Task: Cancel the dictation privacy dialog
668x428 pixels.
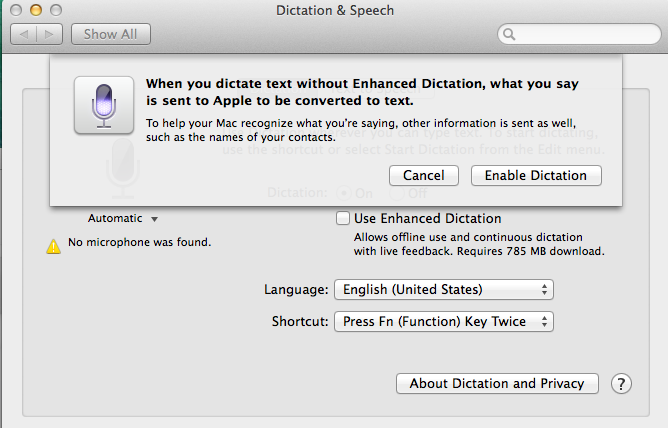Action: click(x=423, y=175)
